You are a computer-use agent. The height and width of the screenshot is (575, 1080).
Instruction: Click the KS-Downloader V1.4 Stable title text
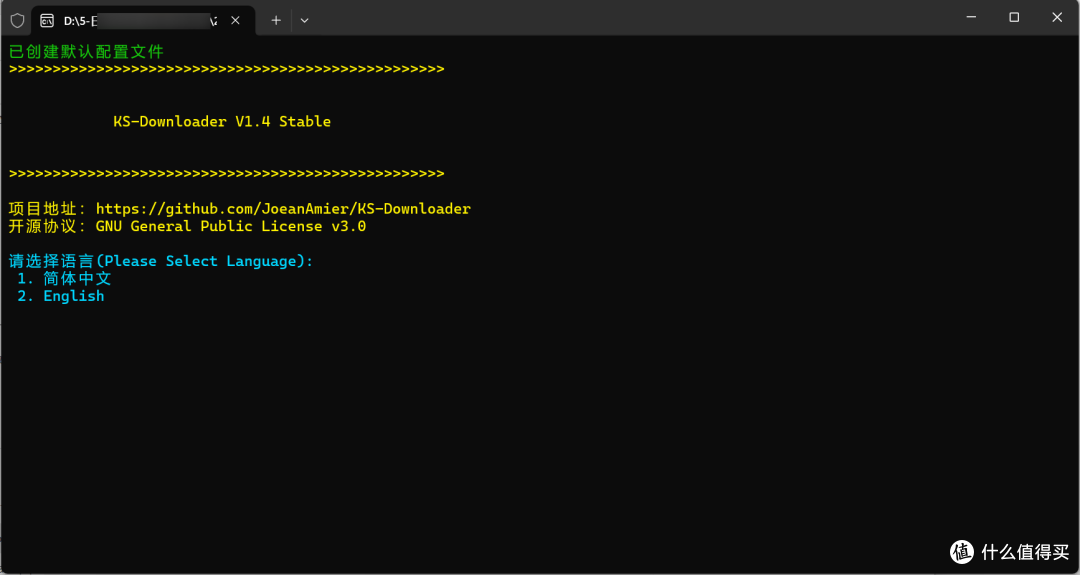(x=222, y=122)
